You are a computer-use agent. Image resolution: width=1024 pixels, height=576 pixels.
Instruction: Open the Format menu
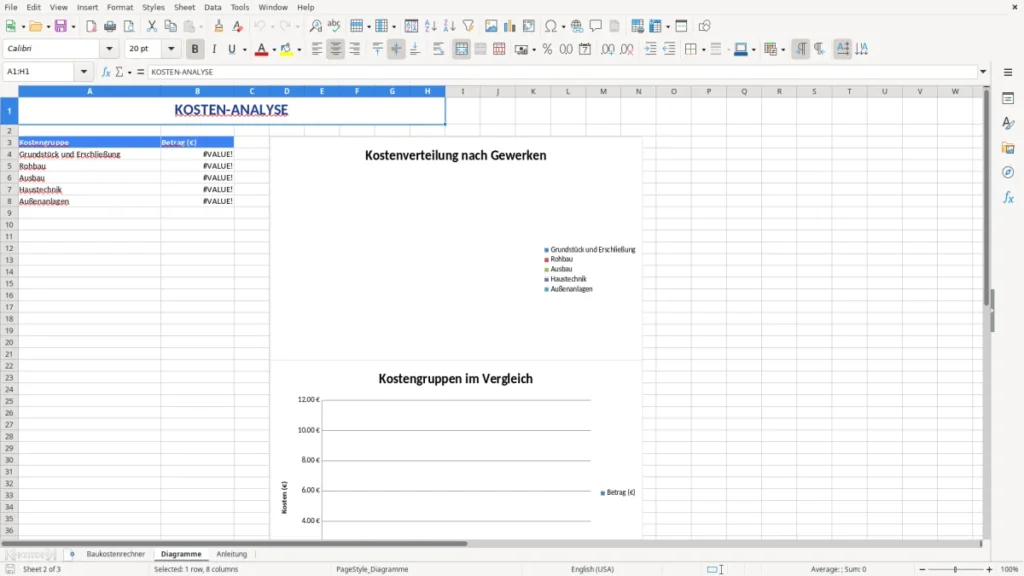[120, 7]
